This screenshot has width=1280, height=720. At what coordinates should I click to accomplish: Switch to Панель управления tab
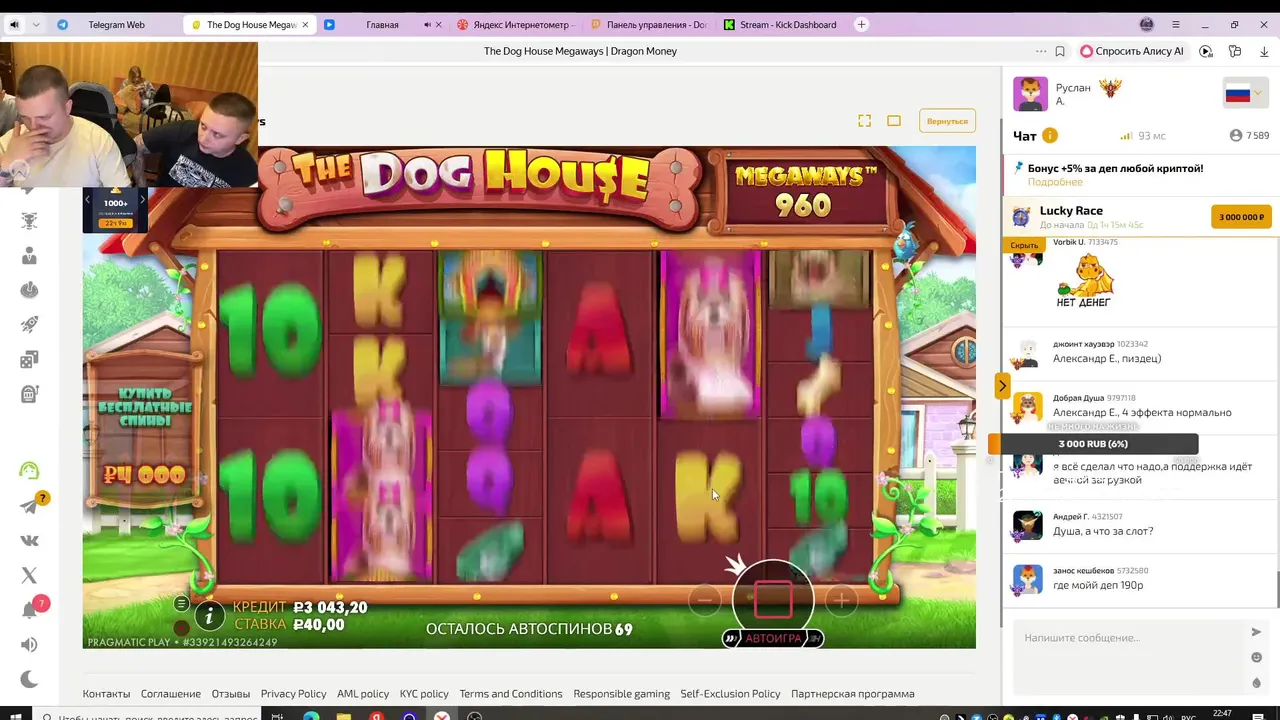click(x=648, y=25)
